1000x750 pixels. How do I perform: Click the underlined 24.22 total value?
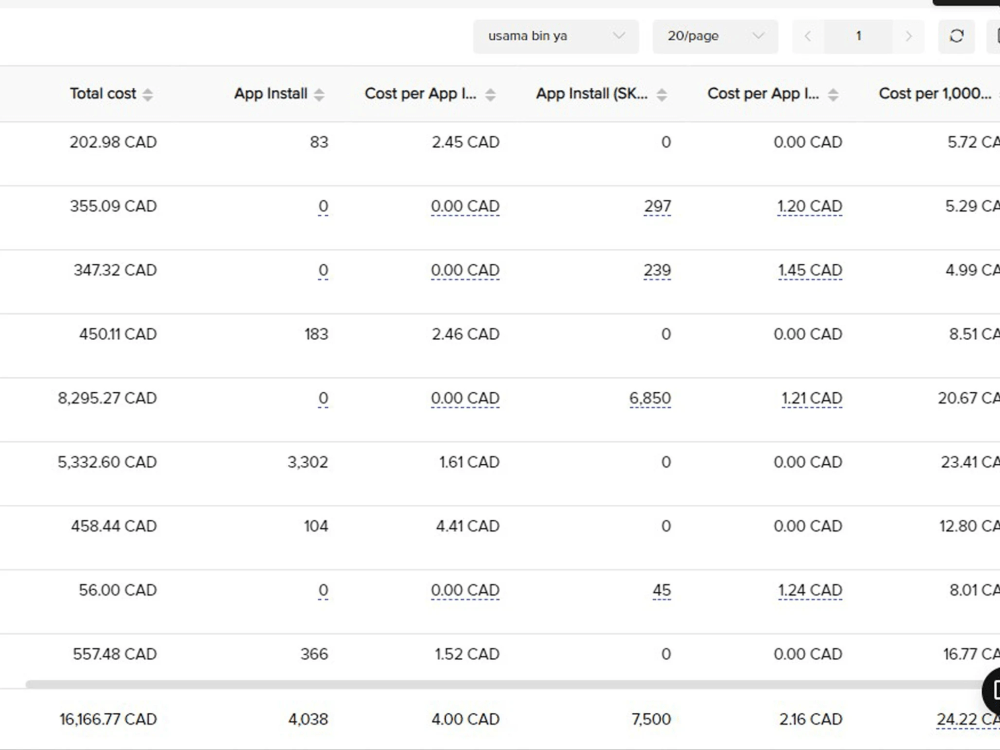point(967,719)
